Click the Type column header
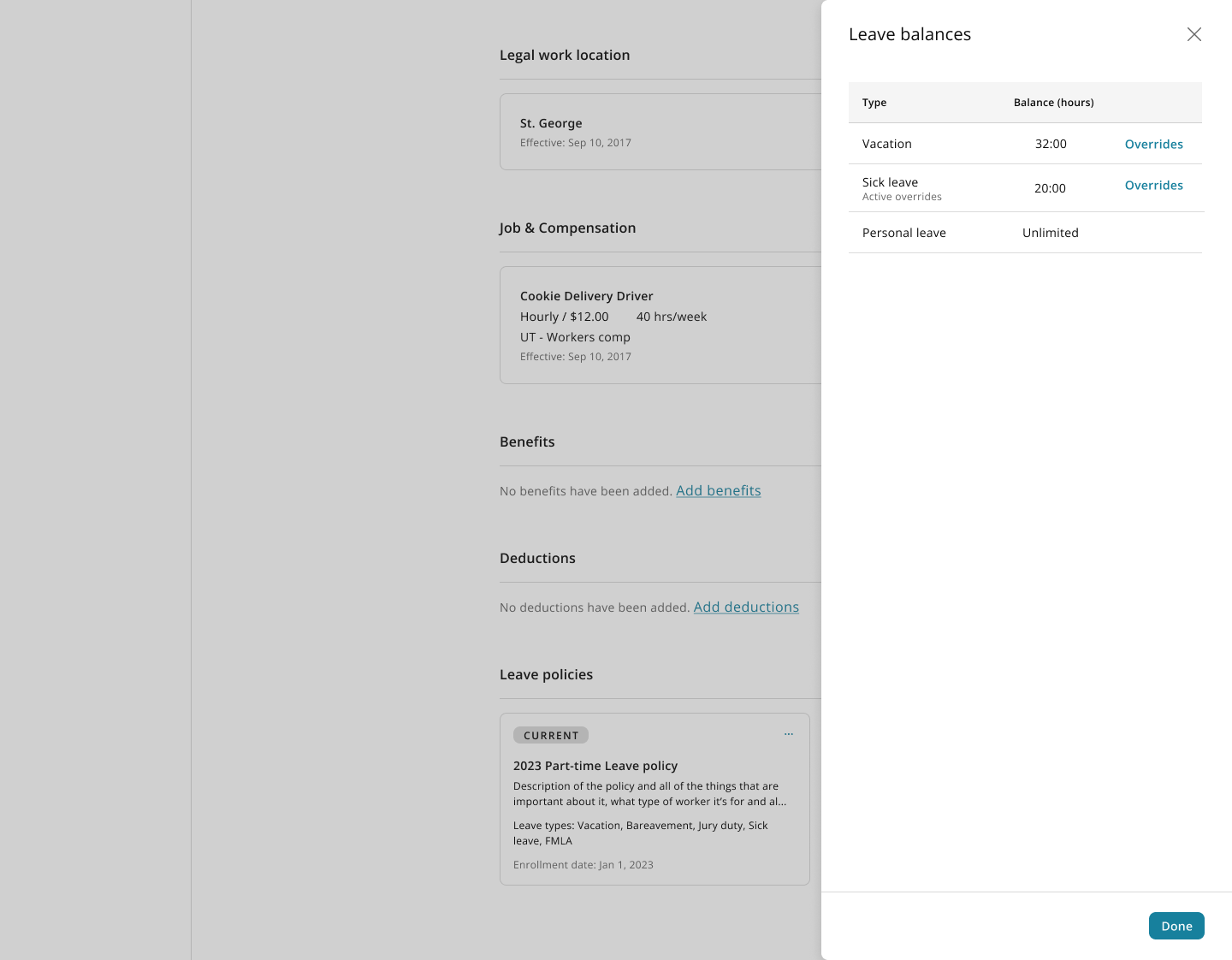 click(x=874, y=103)
